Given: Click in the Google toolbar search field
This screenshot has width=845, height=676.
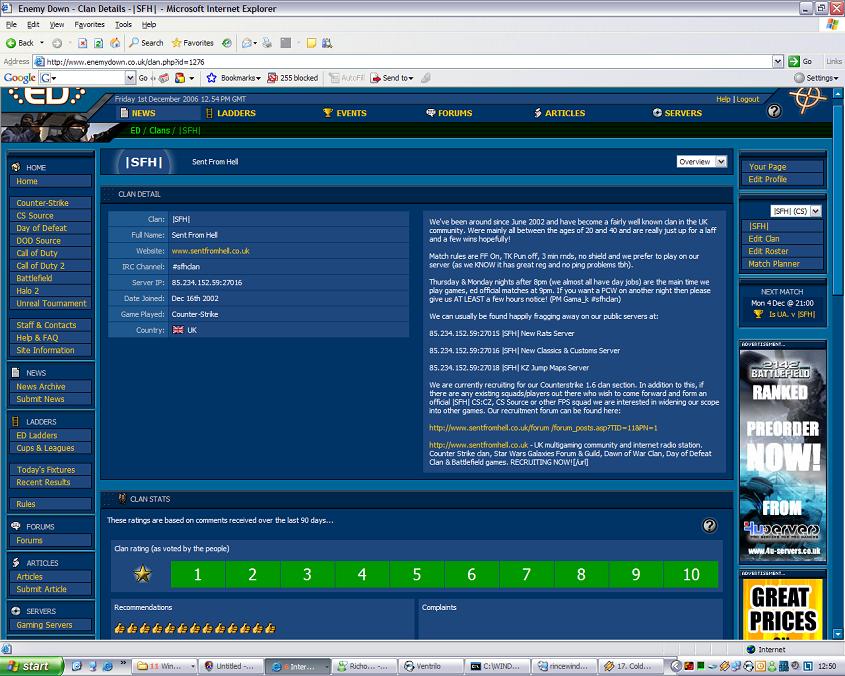Looking at the screenshot, I should (87, 78).
